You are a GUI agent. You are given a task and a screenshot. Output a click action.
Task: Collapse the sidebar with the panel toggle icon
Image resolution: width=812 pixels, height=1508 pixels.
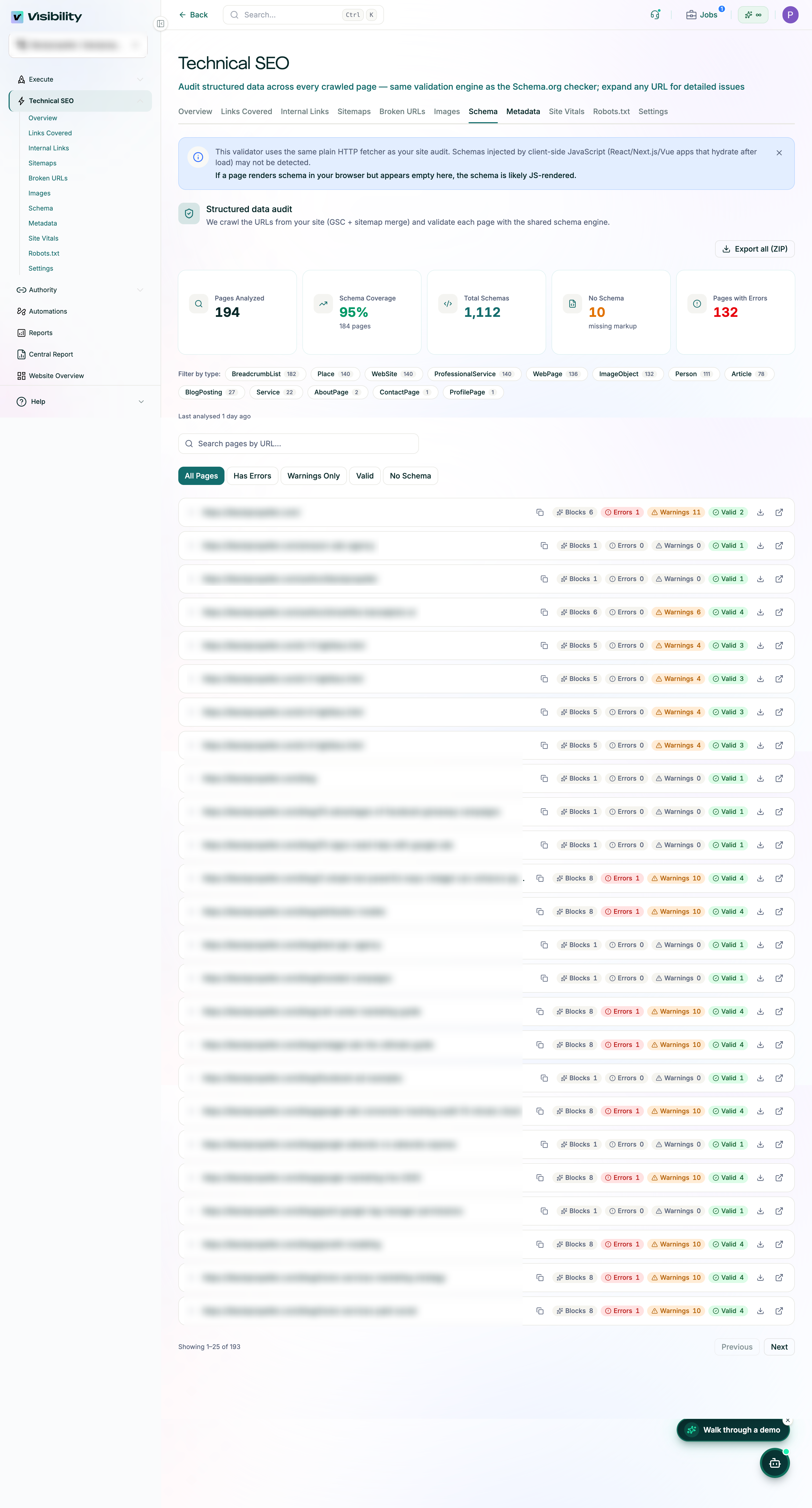[160, 23]
